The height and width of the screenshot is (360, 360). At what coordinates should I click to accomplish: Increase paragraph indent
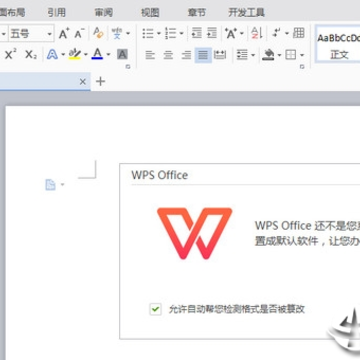[212, 33]
